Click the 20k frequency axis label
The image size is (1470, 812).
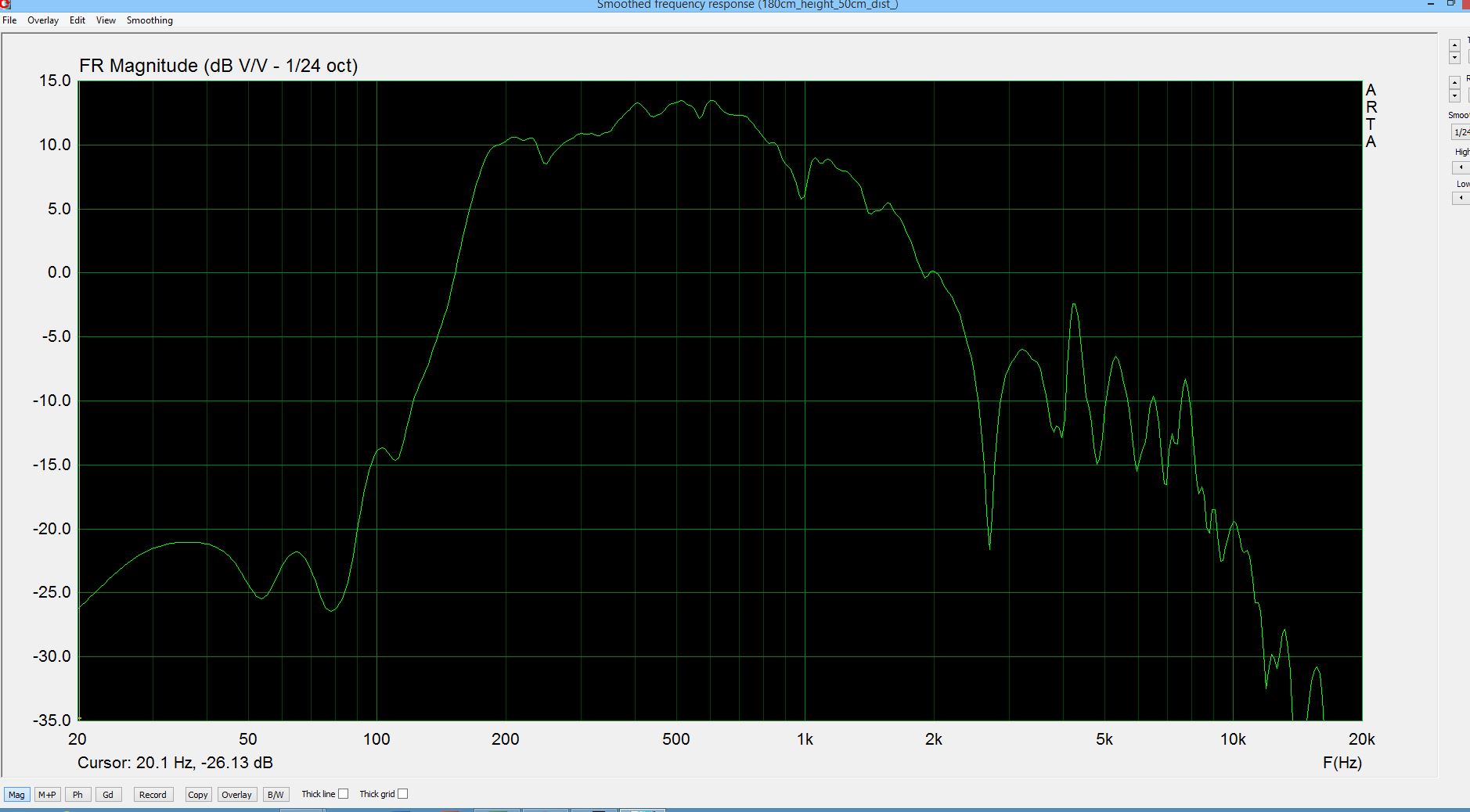(1362, 739)
